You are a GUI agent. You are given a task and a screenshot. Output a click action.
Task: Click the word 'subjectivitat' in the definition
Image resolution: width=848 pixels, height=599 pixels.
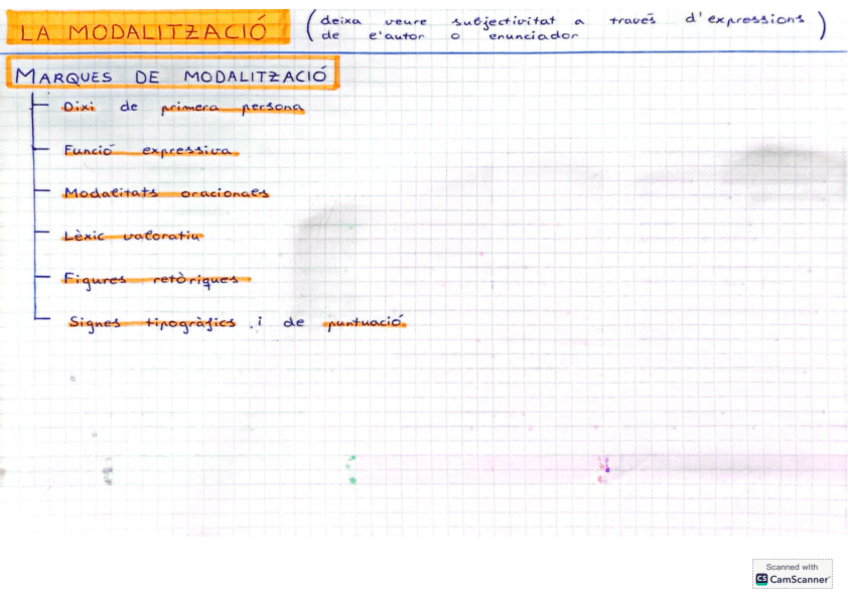504,22
